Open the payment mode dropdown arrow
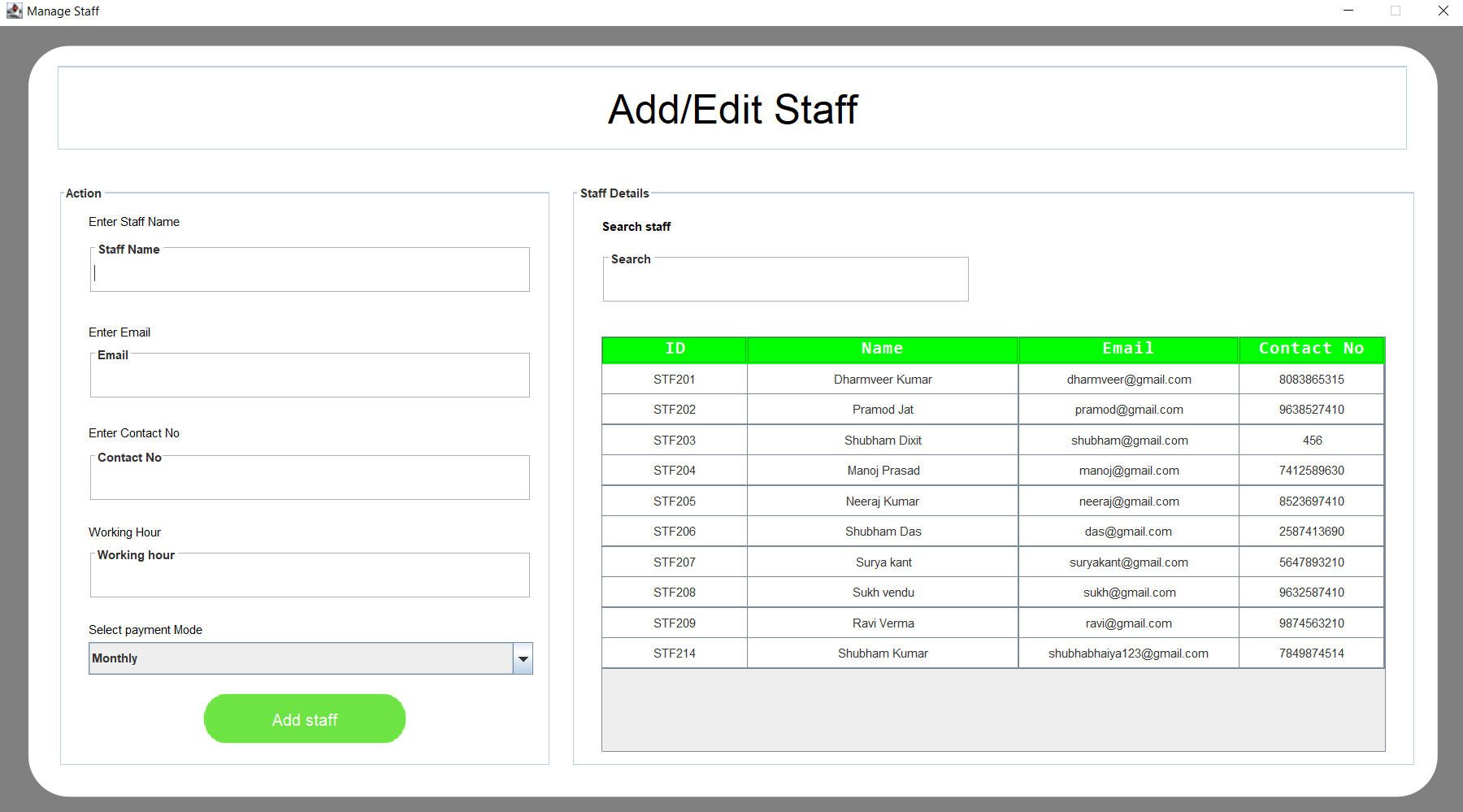This screenshot has width=1463, height=812. [x=523, y=658]
